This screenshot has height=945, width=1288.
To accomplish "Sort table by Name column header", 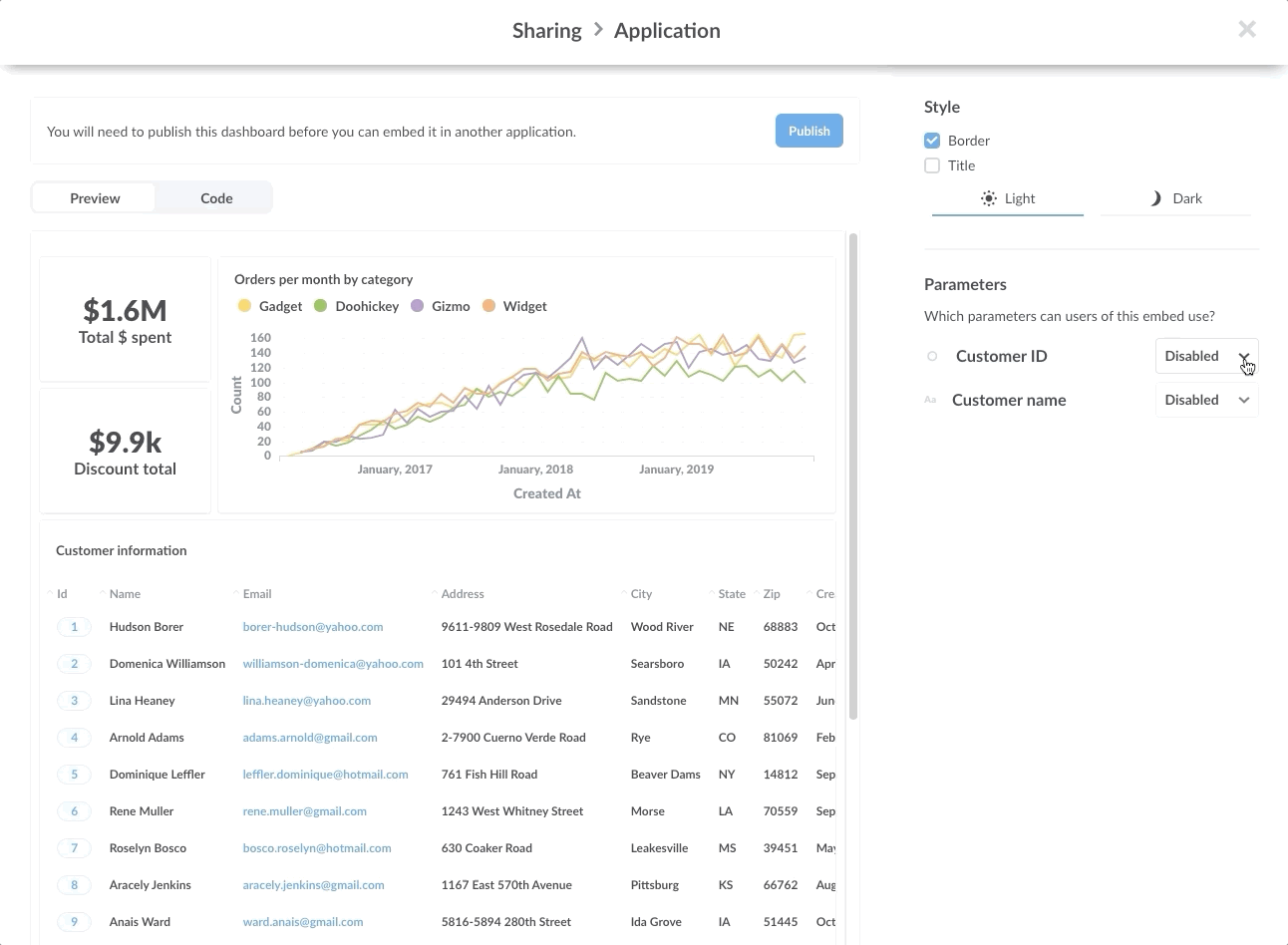I will 125,594.
